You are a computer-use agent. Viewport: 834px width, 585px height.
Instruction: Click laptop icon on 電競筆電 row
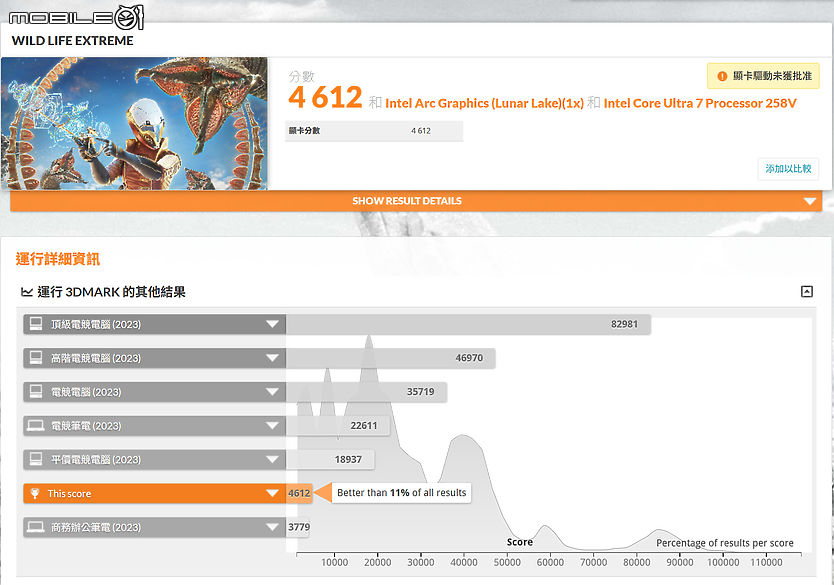(36, 425)
